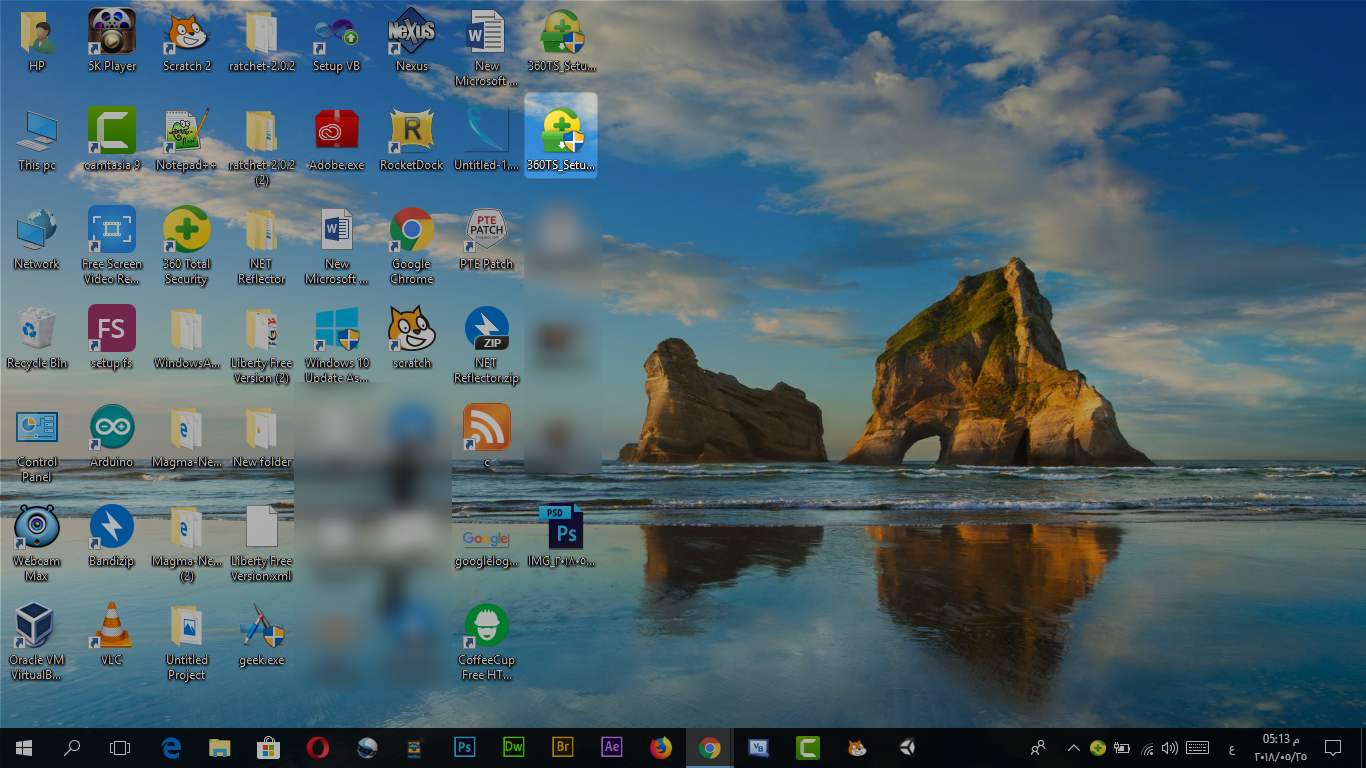Open the Action Center notifications icon

coord(1332,748)
